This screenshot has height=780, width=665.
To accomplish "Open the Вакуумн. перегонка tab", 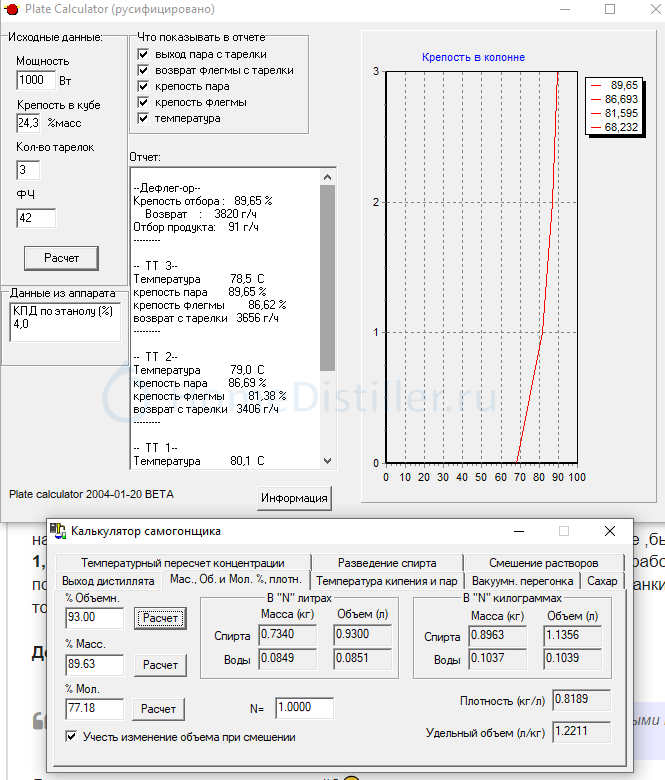I will click(523, 581).
